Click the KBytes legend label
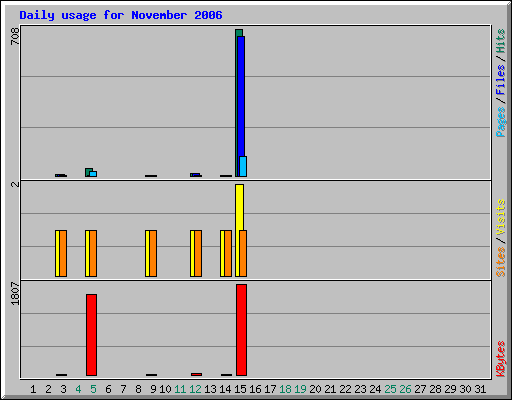This screenshot has width=512, height=400. pyautogui.click(x=500, y=359)
